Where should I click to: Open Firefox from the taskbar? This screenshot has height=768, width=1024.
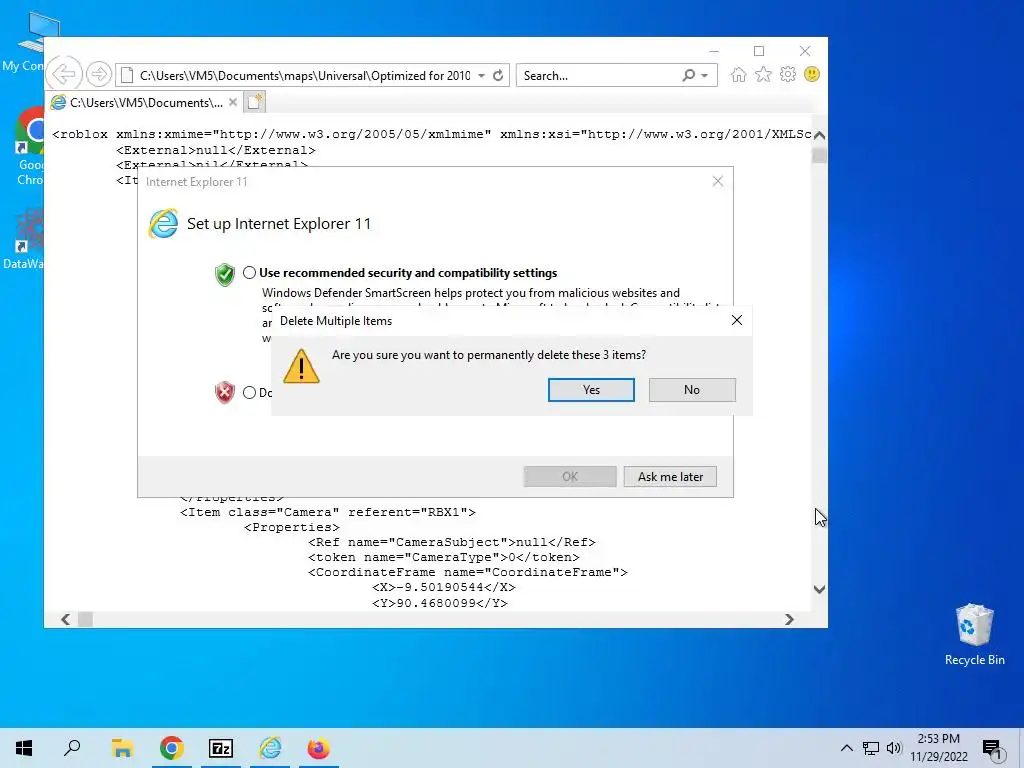(319, 748)
